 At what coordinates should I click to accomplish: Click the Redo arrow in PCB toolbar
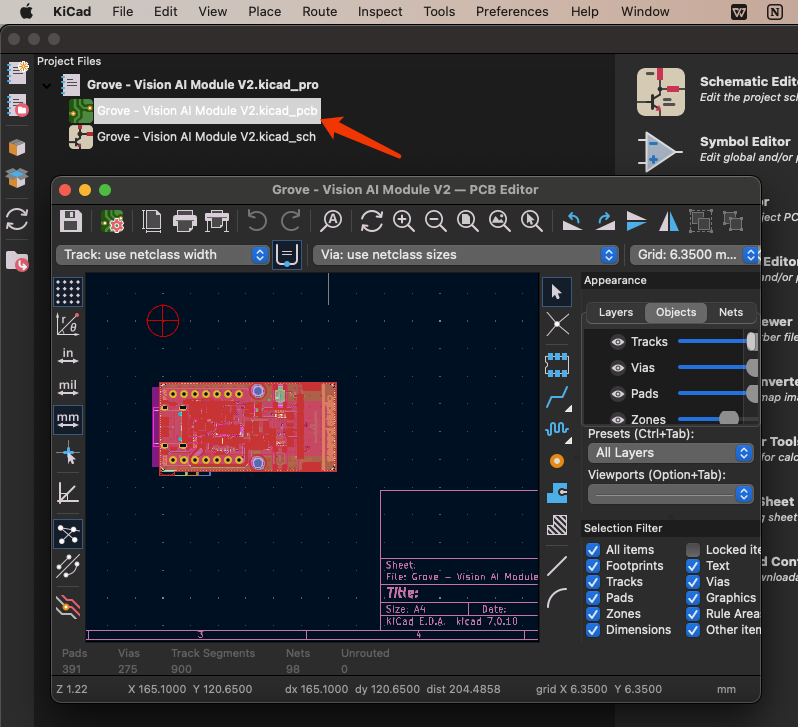click(291, 221)
